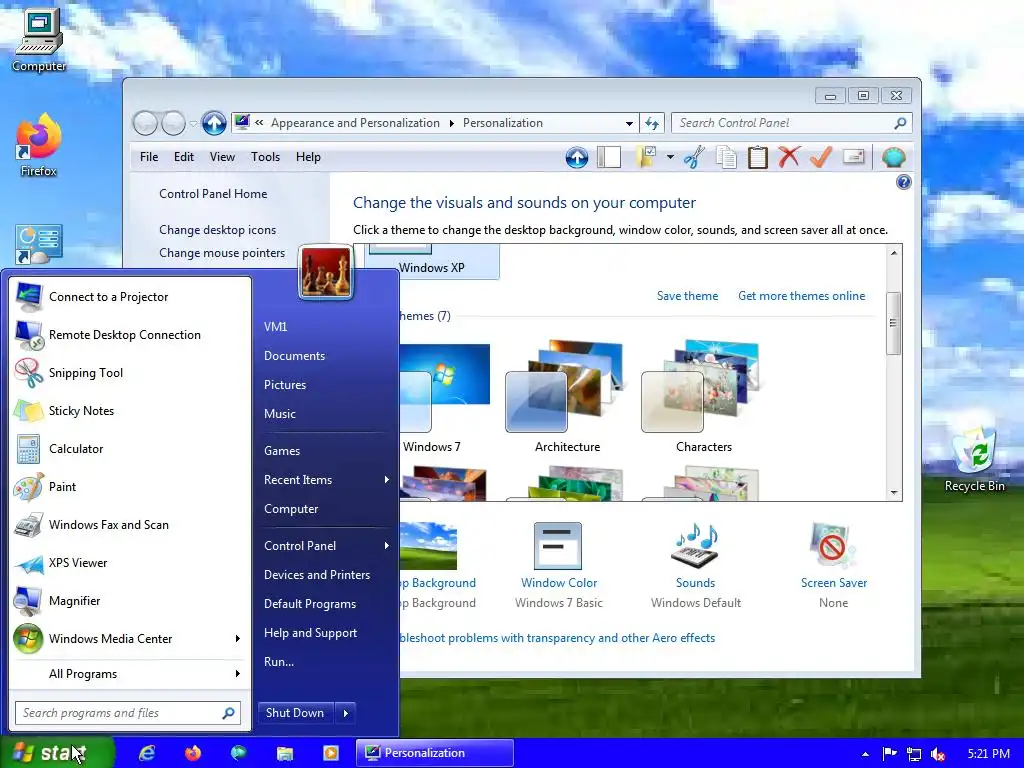Open Change mouse pointers link

(x=222, y=253)
